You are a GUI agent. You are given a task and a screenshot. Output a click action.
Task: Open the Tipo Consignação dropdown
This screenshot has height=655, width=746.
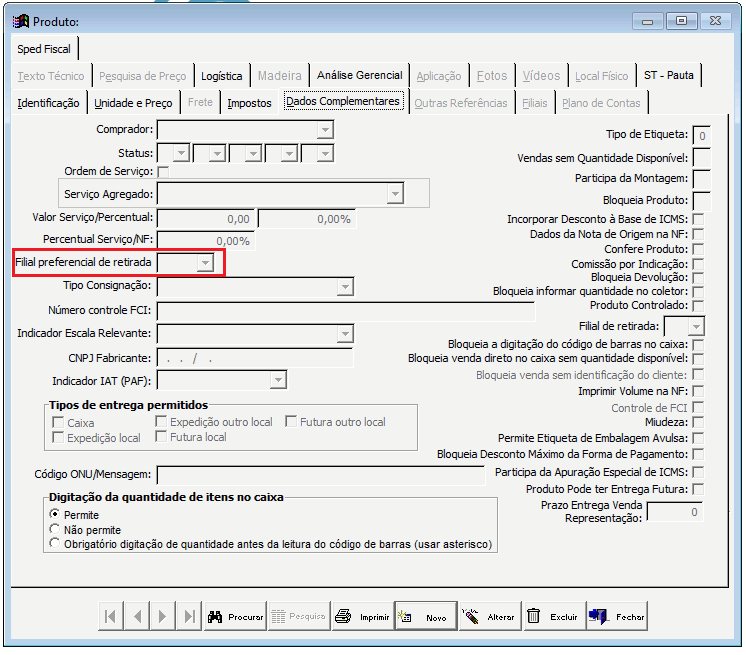click(x=345, y=287)
